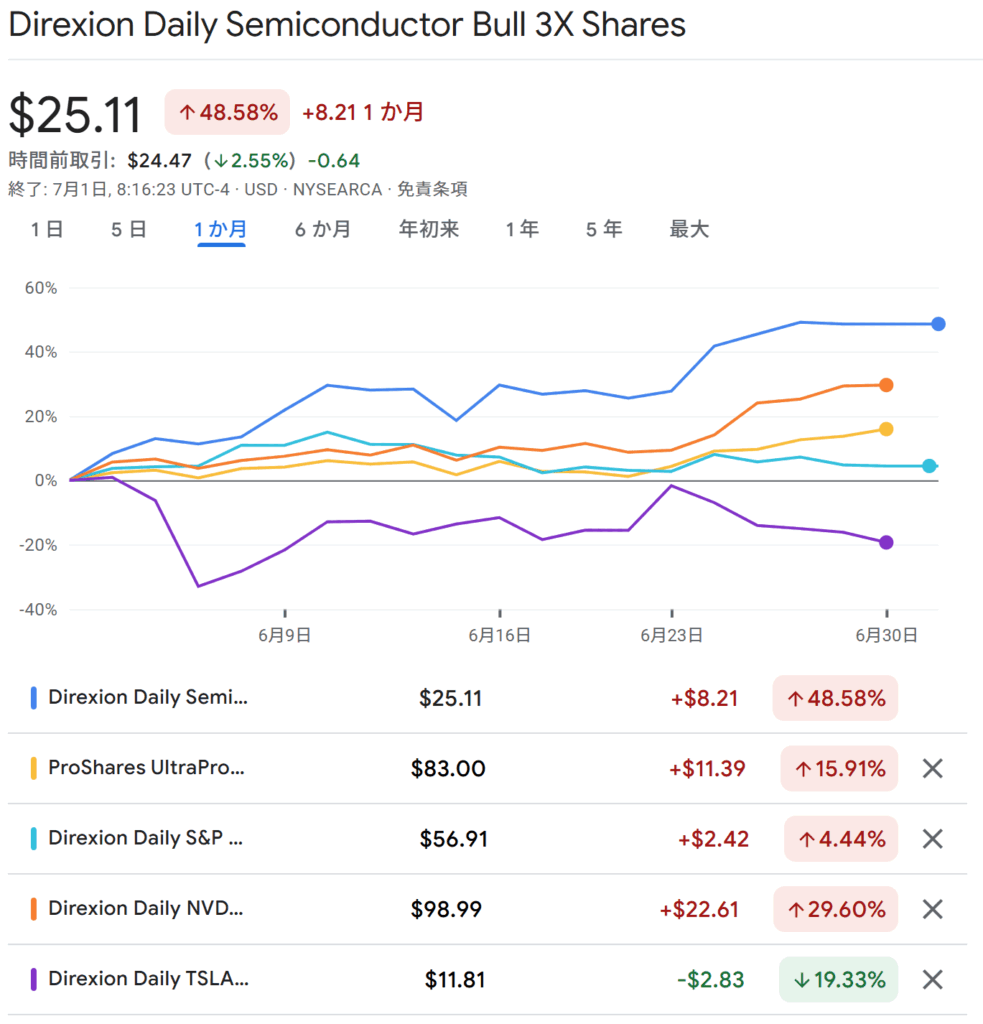Switch chart to the 5日 range
This screenshot has height=1024, width=983.
[x=129, y=229]
